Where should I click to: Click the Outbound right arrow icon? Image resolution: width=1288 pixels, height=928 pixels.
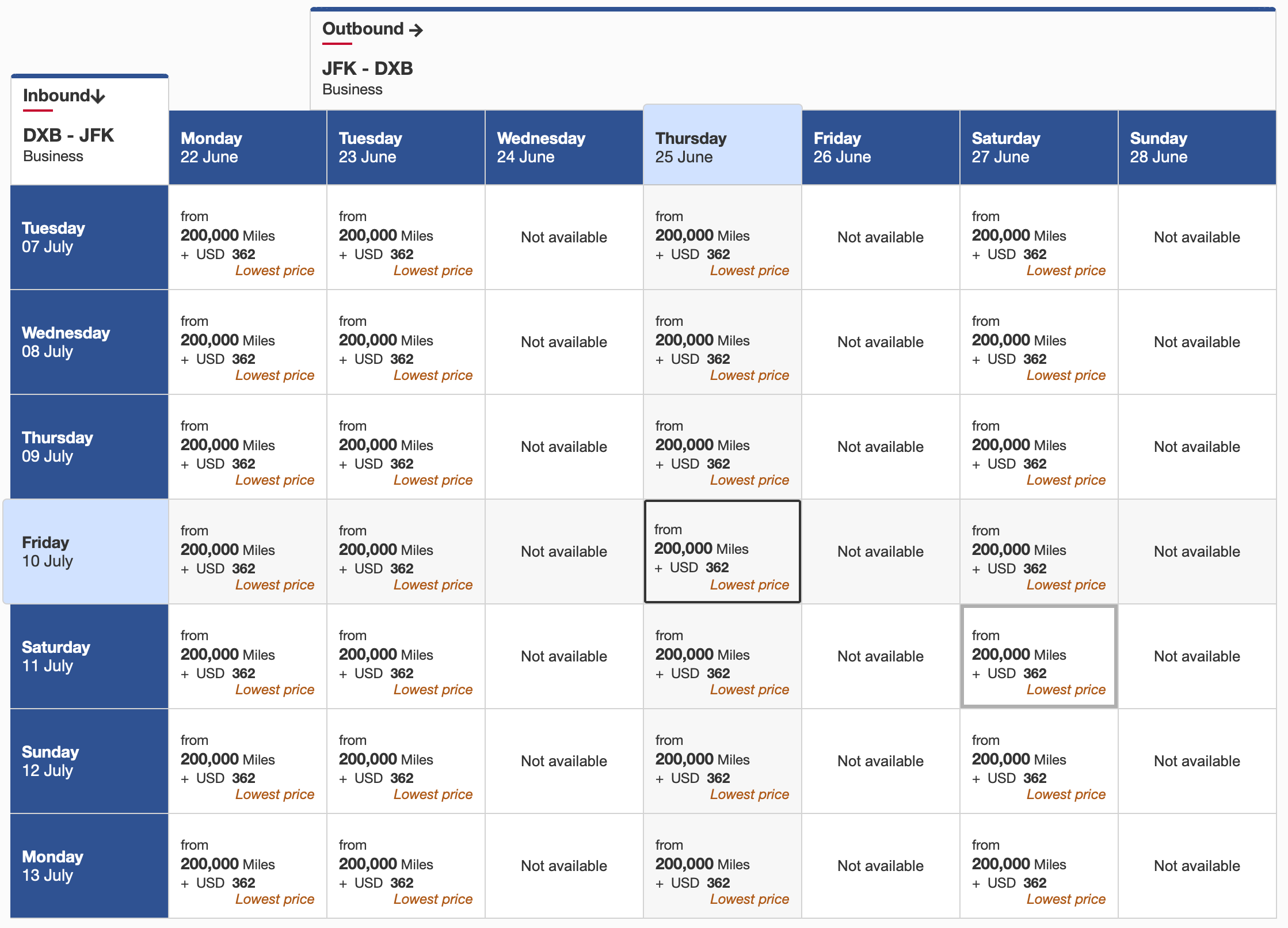[416, 30]
